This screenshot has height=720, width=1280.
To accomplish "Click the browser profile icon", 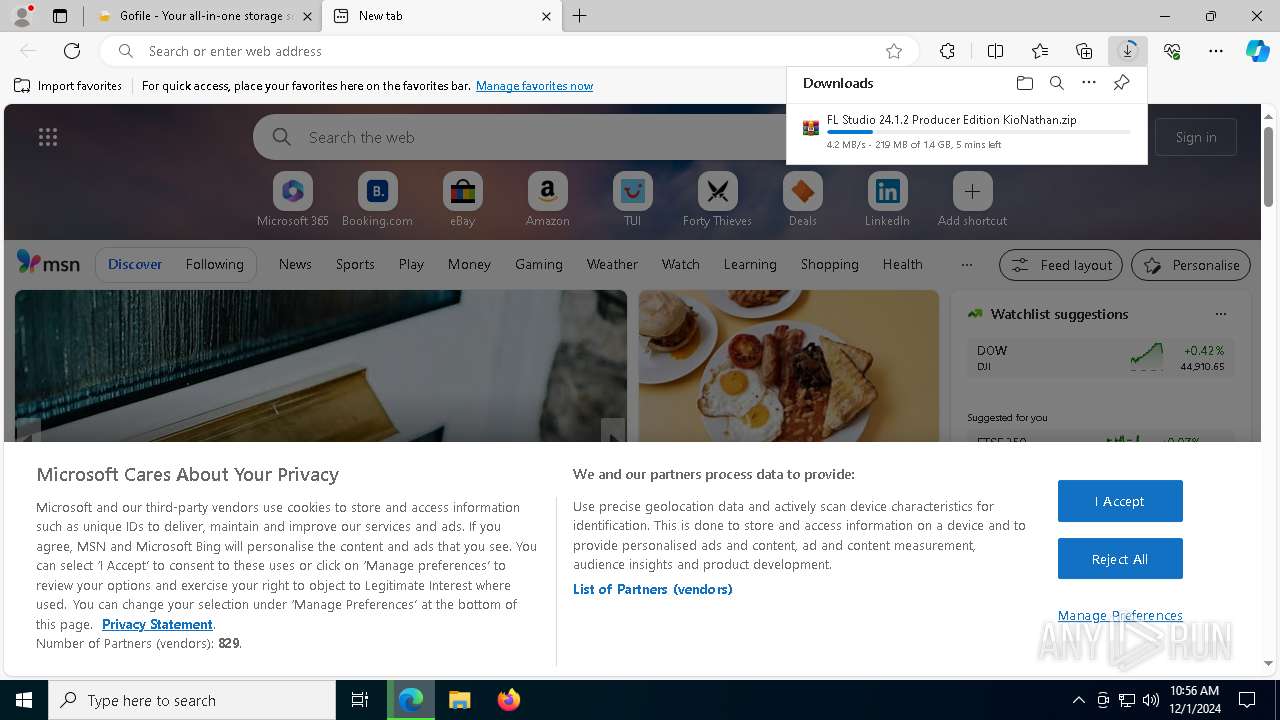I will (22, 16).
